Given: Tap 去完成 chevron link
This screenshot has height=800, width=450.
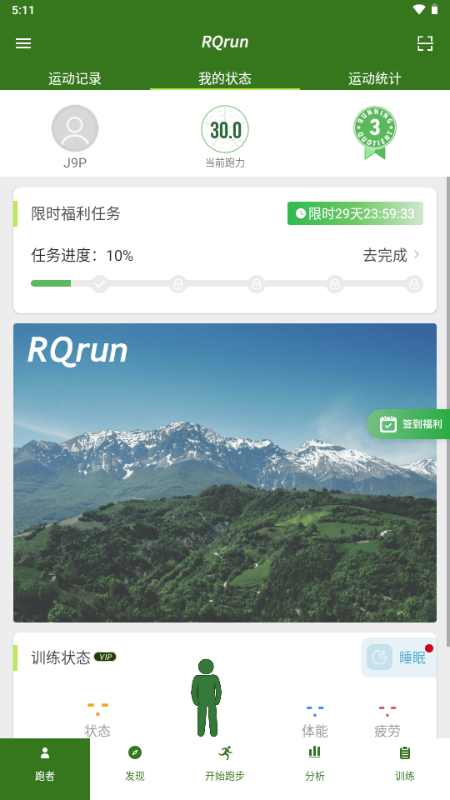Looking at the screenshot, I should (x=391, y=255).
